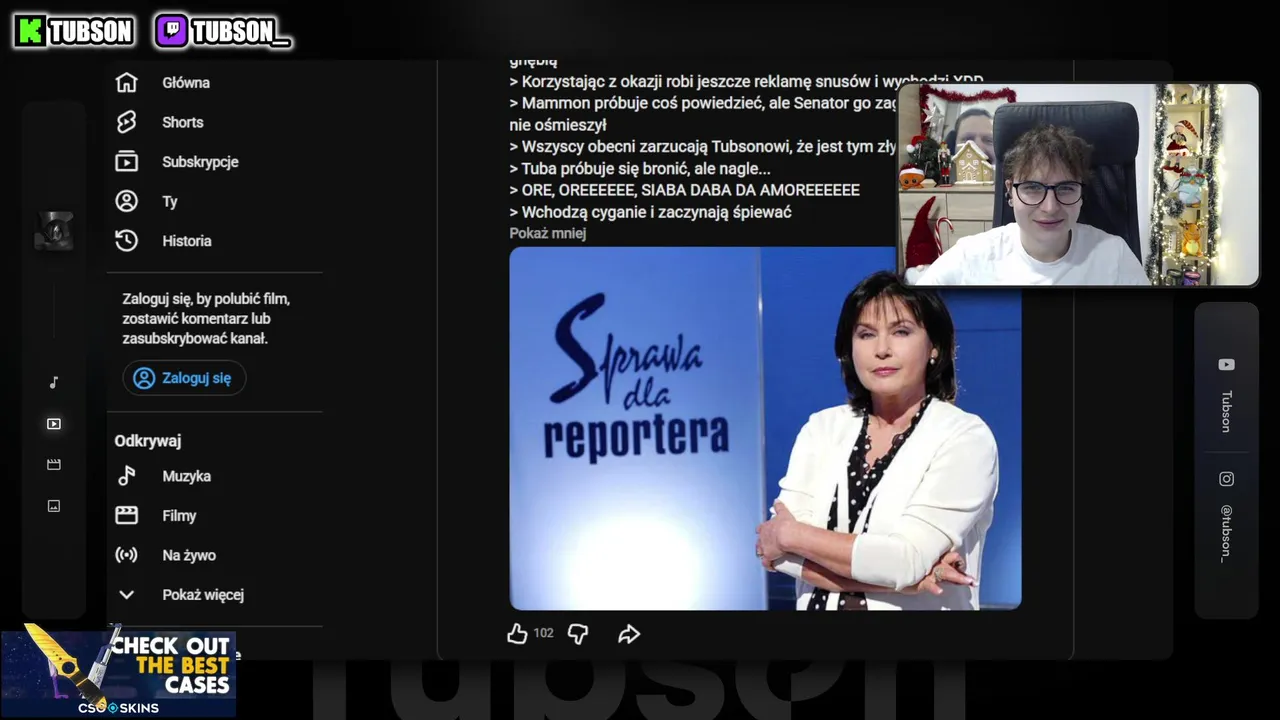1280x720 pixels.
Task: Click the clapperboard icon in left overlay
Action: click(x=54, y=465)
